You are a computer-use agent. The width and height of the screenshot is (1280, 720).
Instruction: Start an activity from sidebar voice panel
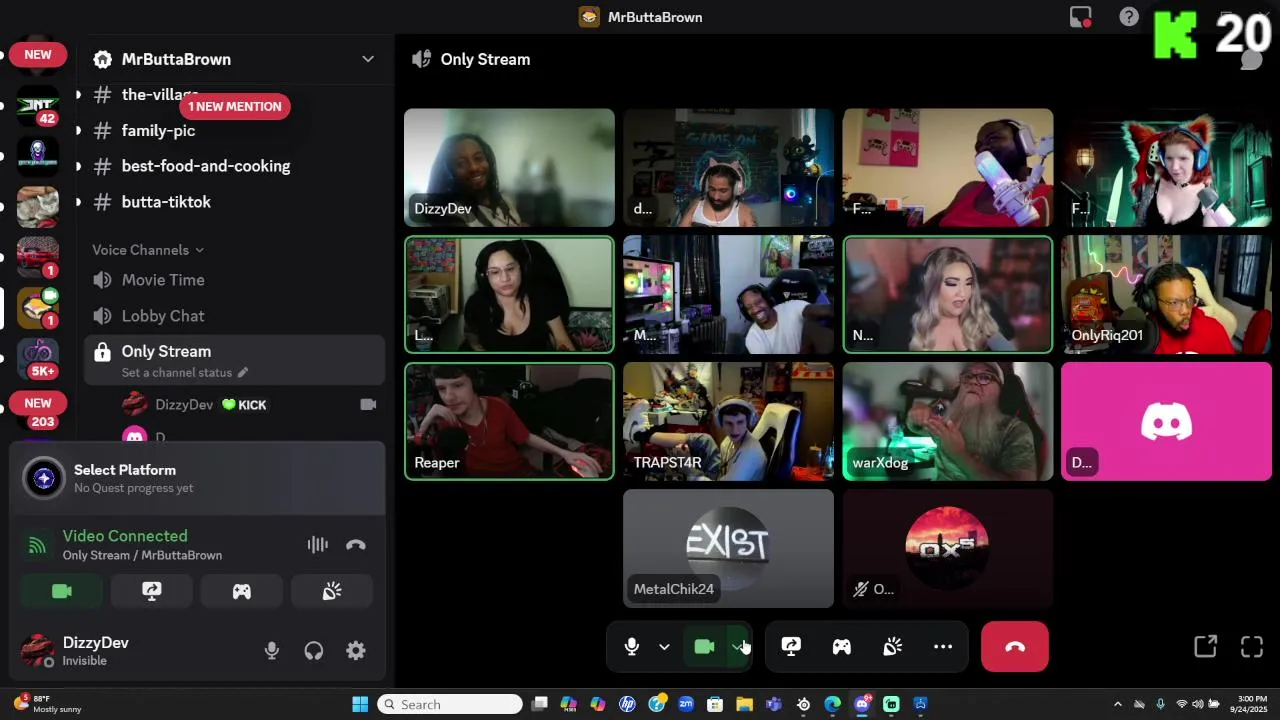[x=242, y=592]
